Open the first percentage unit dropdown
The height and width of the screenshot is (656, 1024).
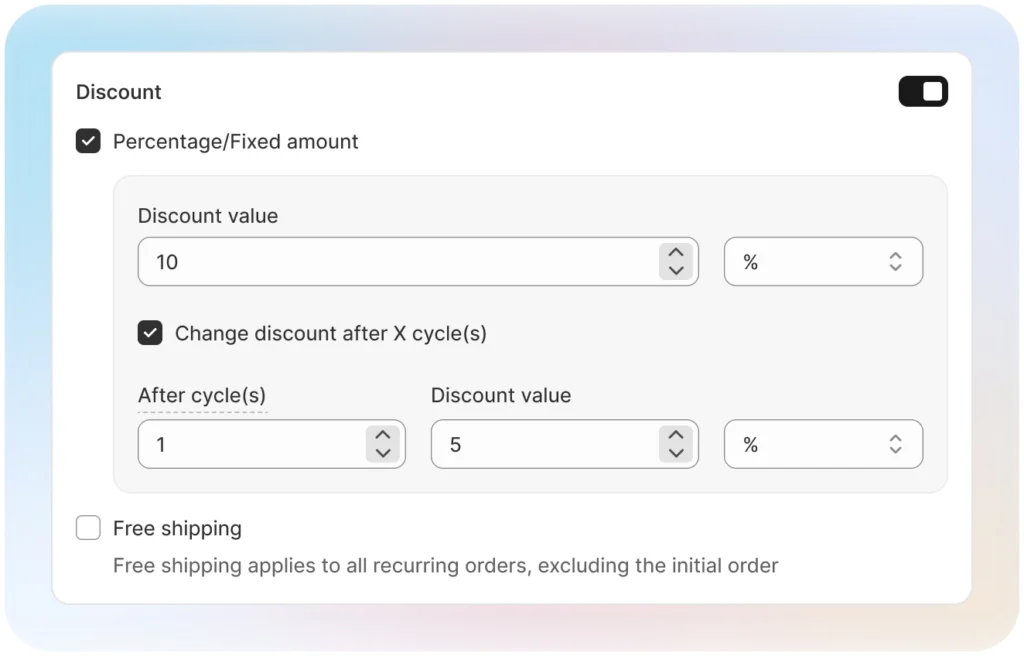(x=823, y=261)
